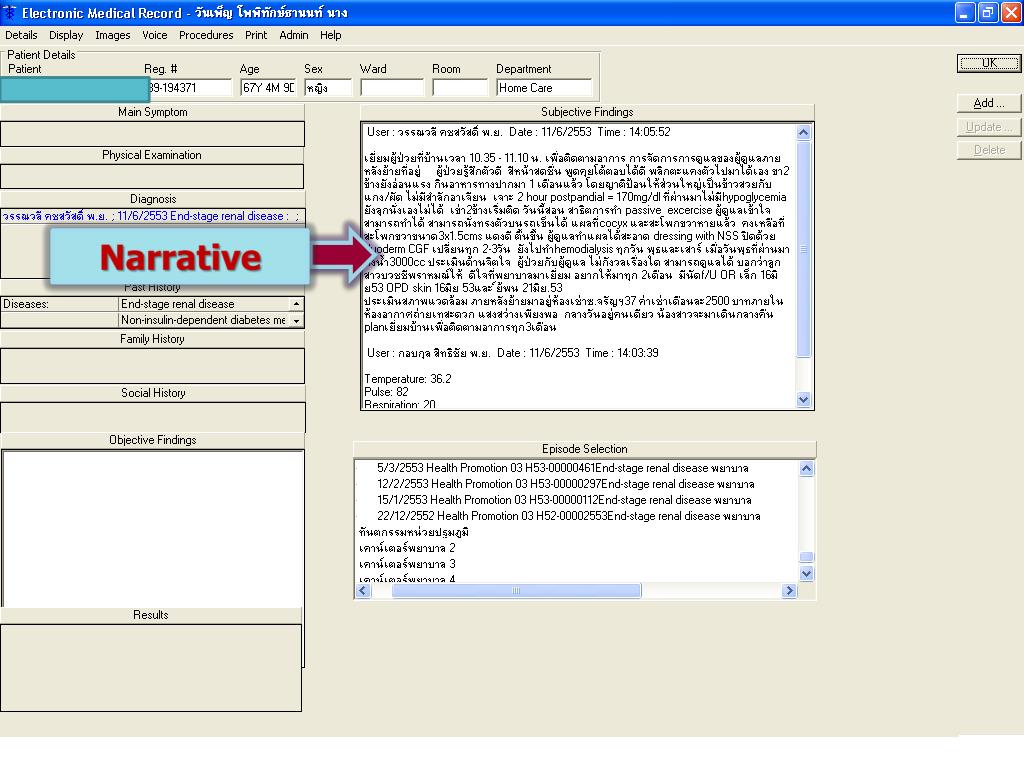Click the OK button

tap(989, 63)
